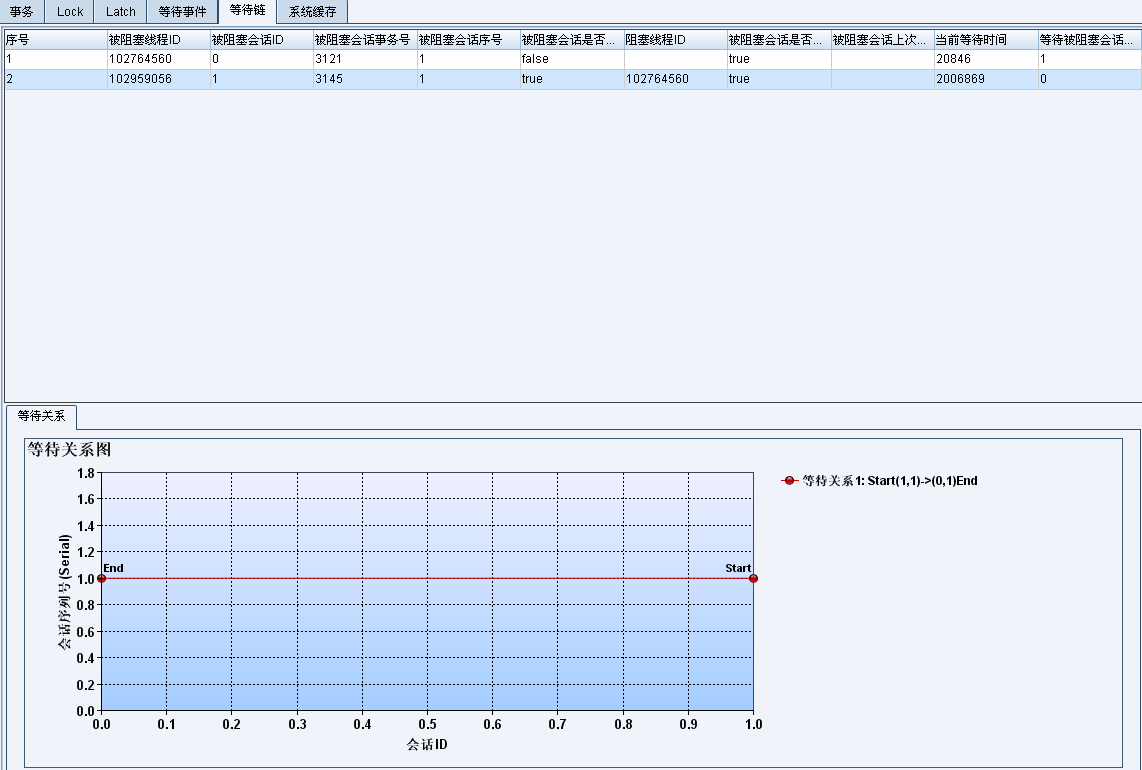The height and width of the screenshot is (770, 1142).
Task: Select the 等待关系 chart tab
Action: pos(41,416)
